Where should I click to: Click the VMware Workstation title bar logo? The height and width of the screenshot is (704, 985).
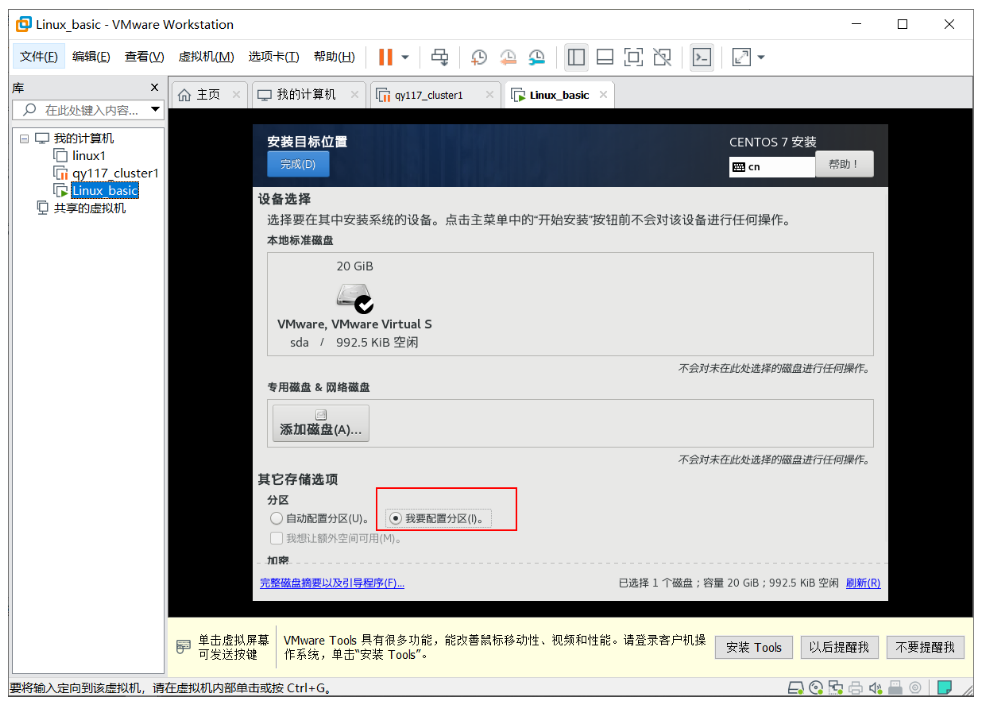point(23,24)
